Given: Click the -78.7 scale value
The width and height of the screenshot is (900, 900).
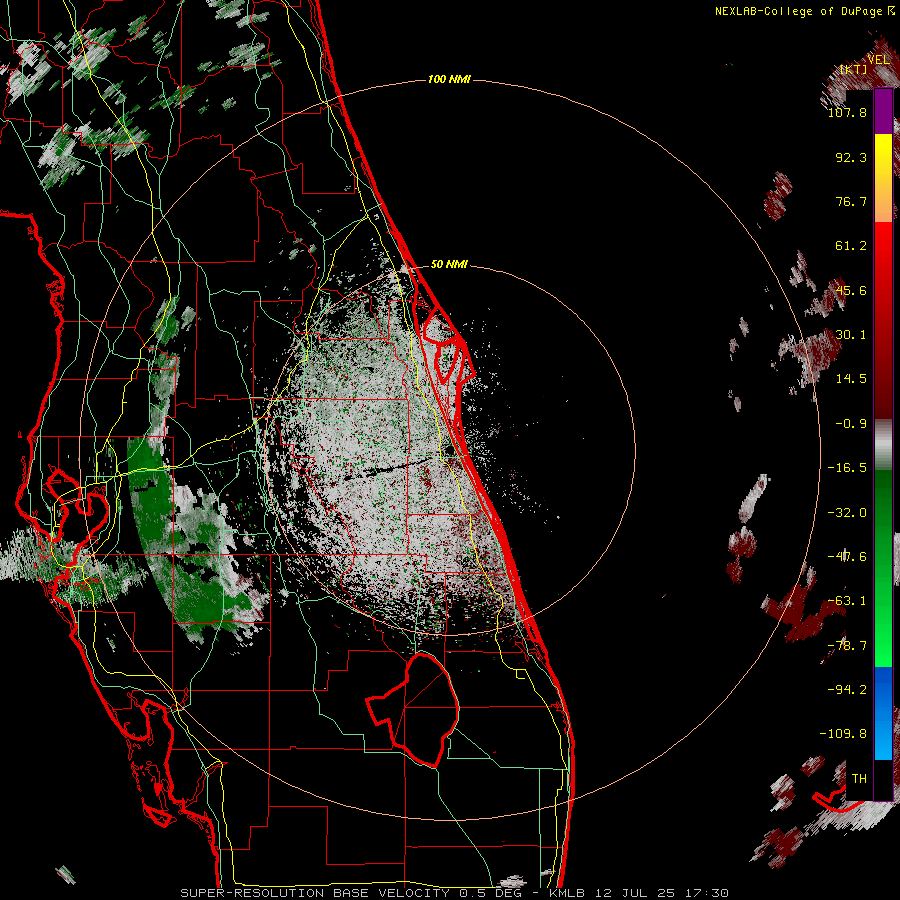Looking at the screenshot, I should point(847,646).
